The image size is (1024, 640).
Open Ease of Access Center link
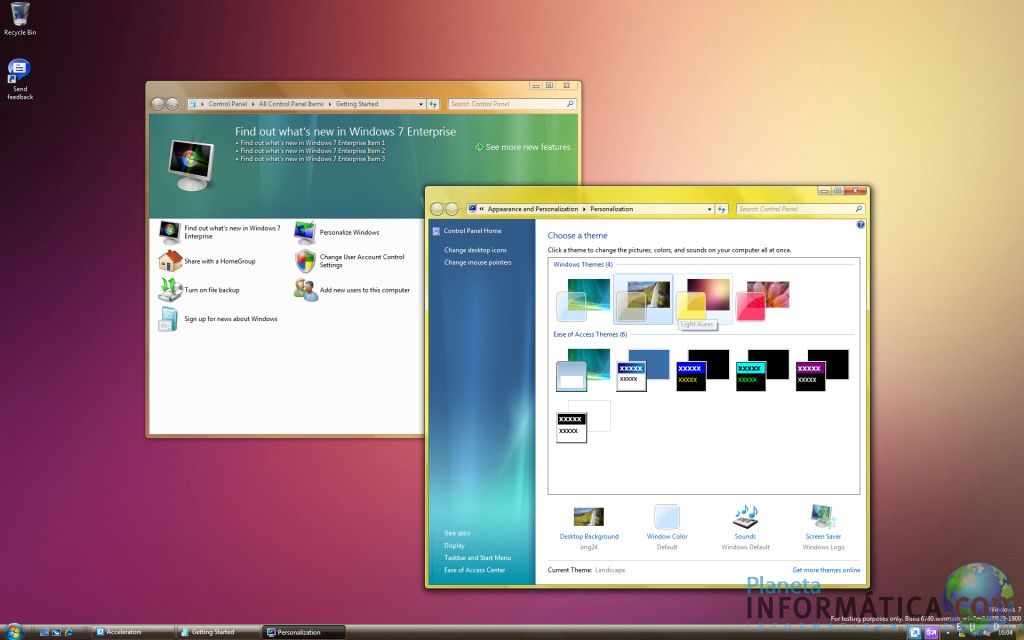[475, 570]
